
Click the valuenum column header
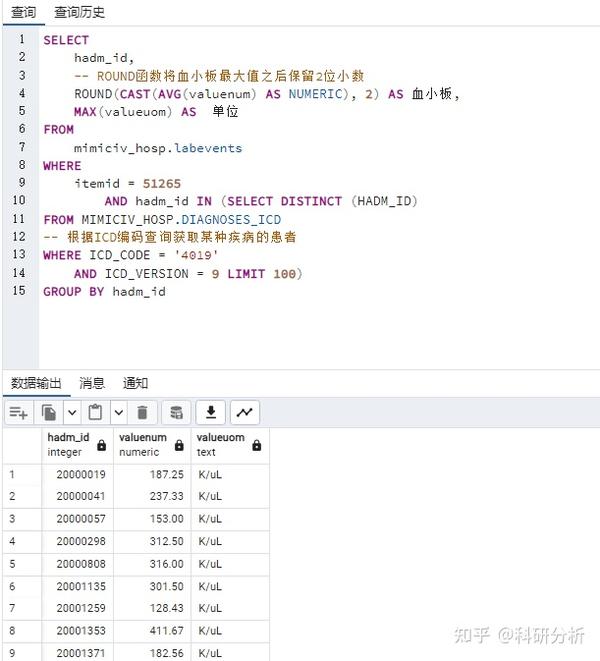point(152,446)
